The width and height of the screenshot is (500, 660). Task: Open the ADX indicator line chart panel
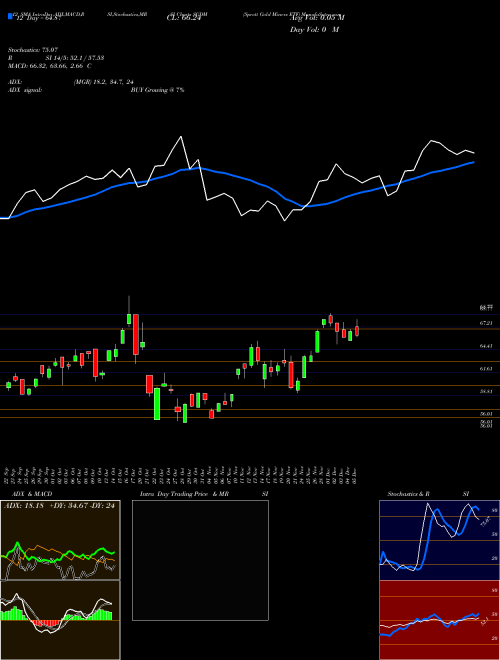tap(60, 540)
